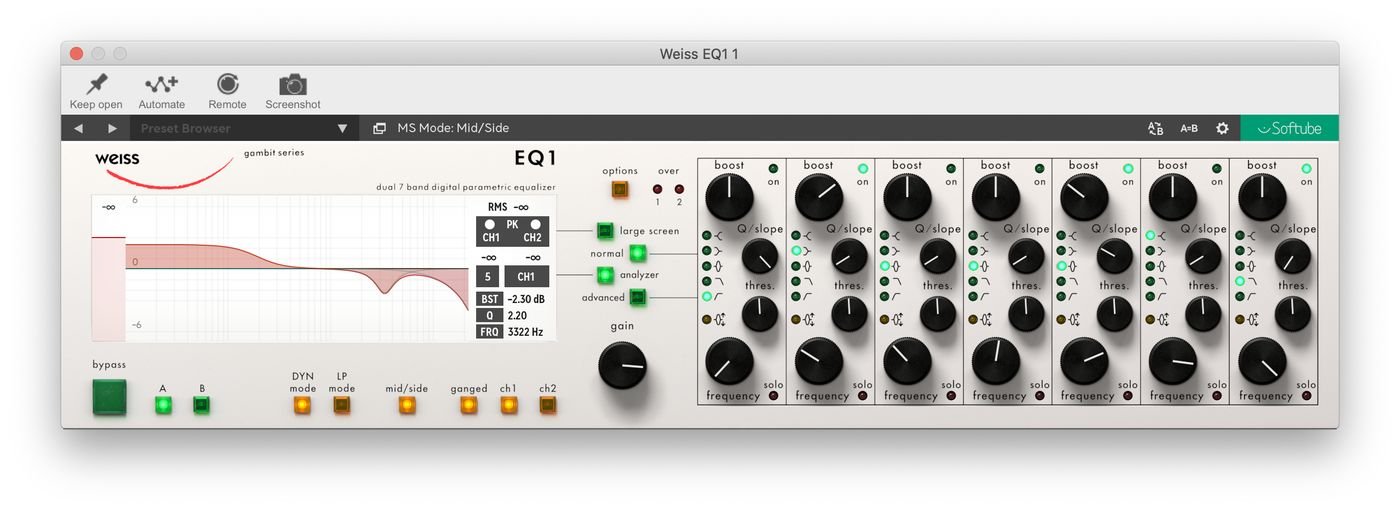Turn on band 1 with its on LED
The image size is (1400, 510).
point(773,168)
